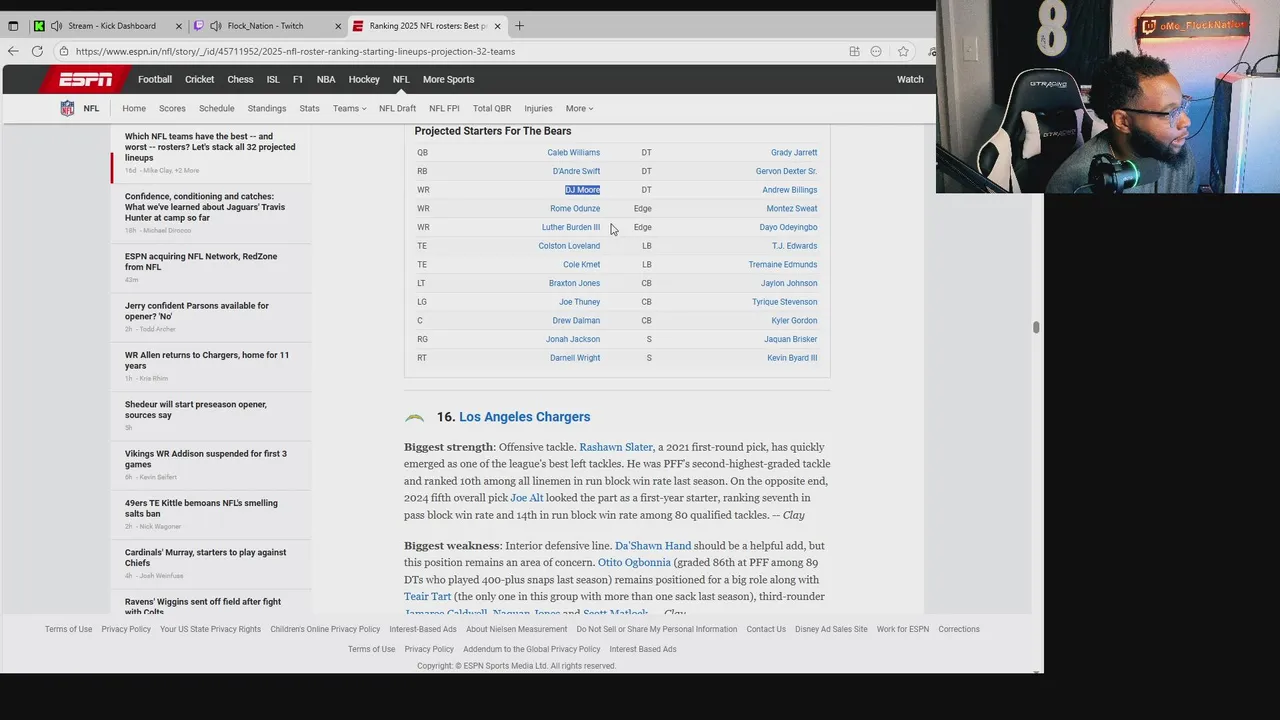Open Kevin Byard III link
The height and width of the screenshot is (720, 1280).
[792, 358]
